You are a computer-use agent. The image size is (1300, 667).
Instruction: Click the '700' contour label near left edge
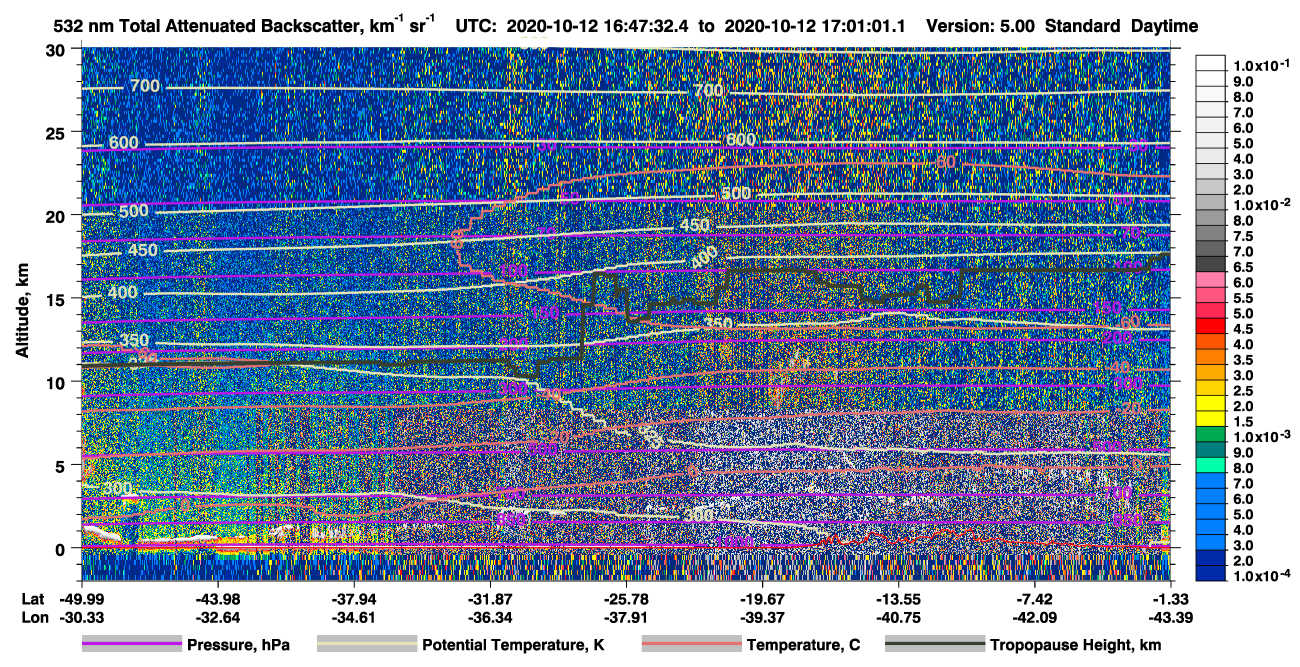[144, 87]
